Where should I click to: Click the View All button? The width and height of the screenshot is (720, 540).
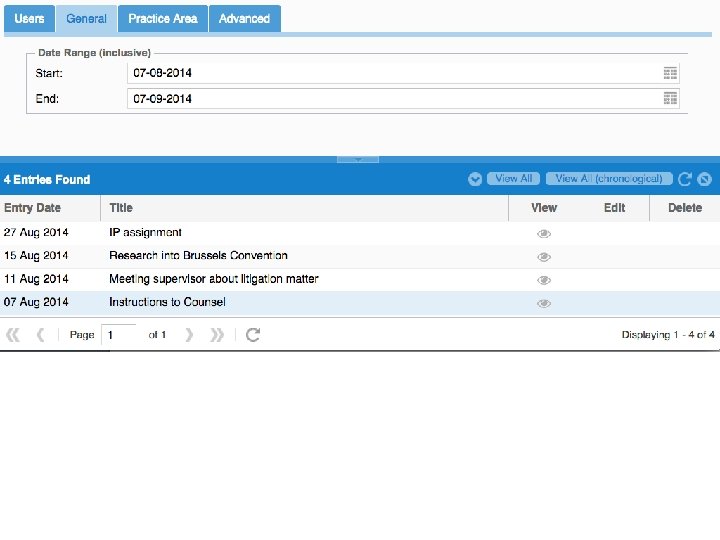pyautogui.click(x=513, y=179)
